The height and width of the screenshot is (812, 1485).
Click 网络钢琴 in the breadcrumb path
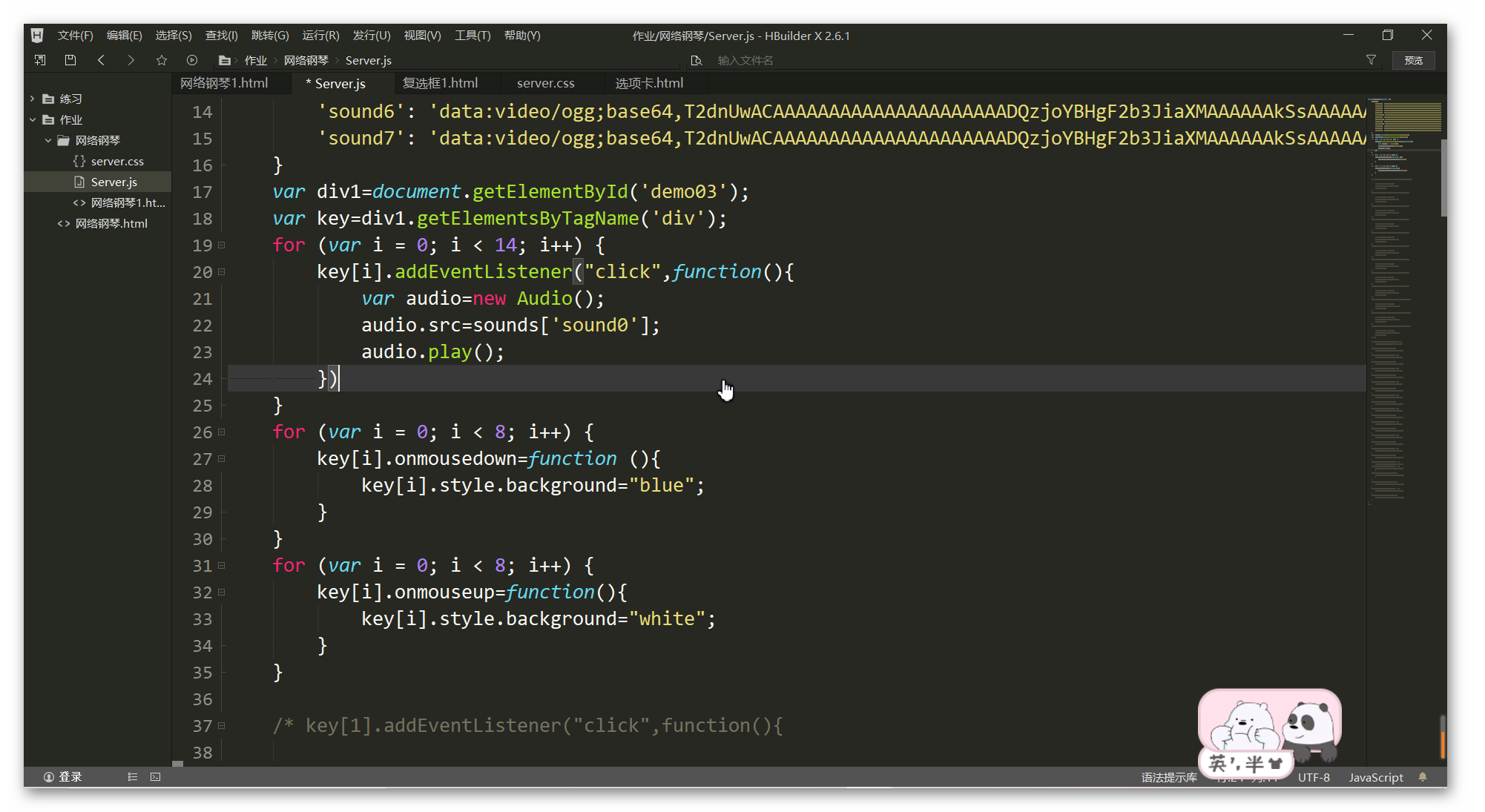306,60
